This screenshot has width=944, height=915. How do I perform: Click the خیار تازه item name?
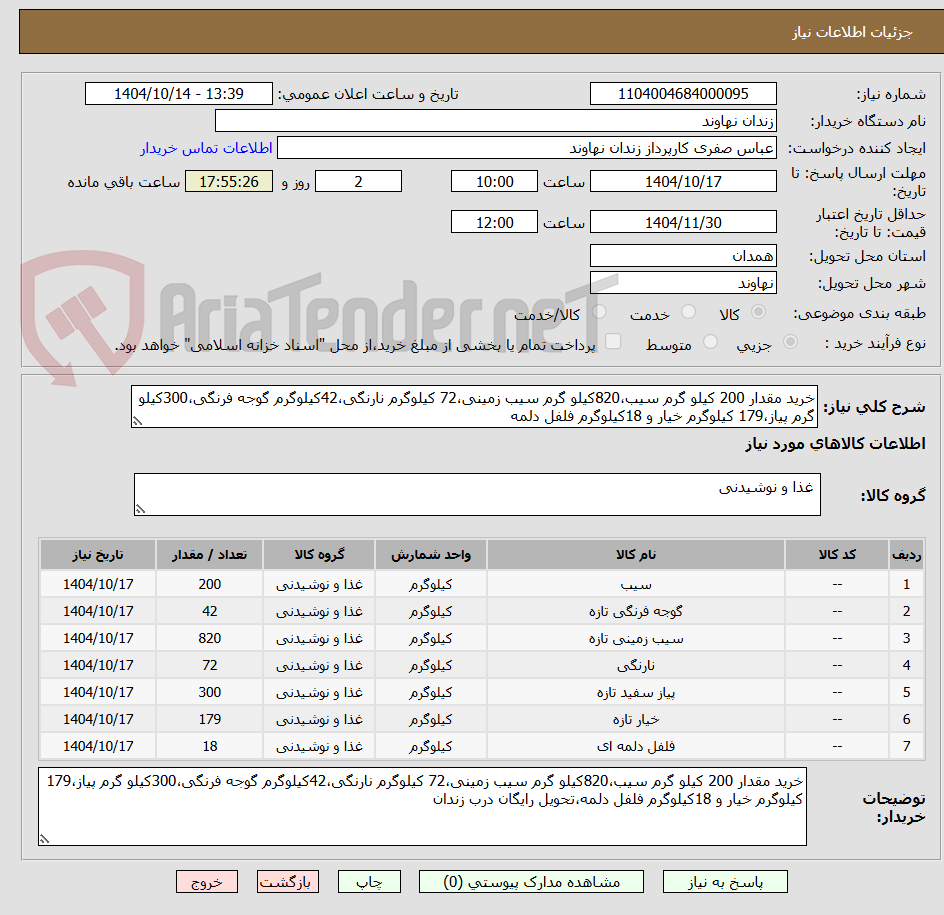(636, 720)
